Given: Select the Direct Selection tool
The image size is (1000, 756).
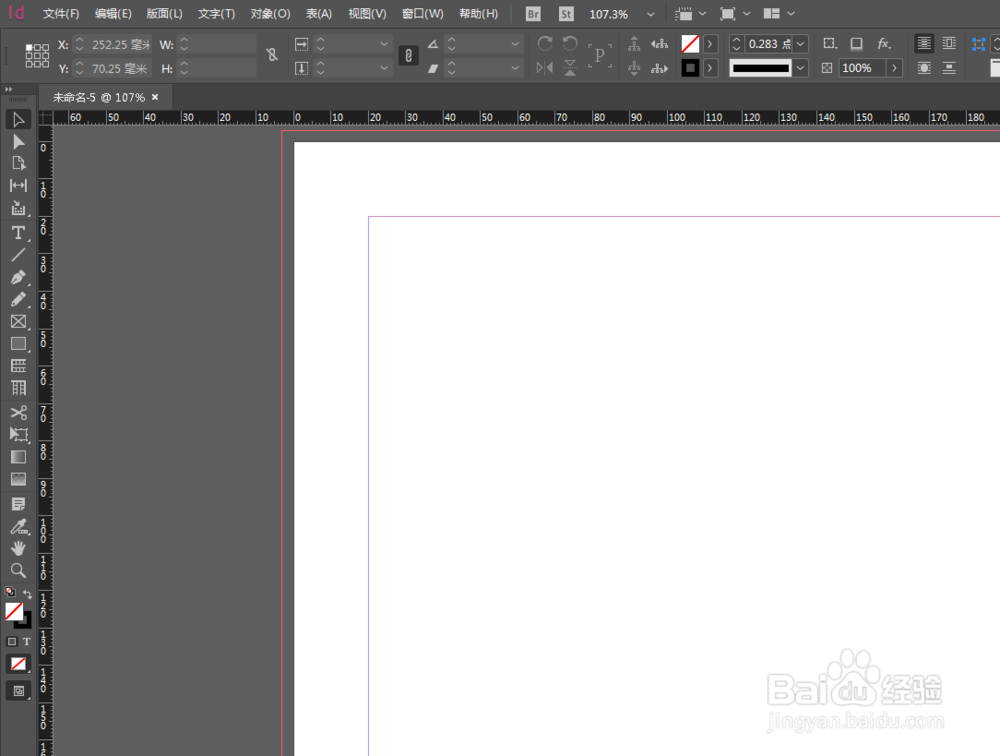Looking at the screenshot, I should point(18,142).
